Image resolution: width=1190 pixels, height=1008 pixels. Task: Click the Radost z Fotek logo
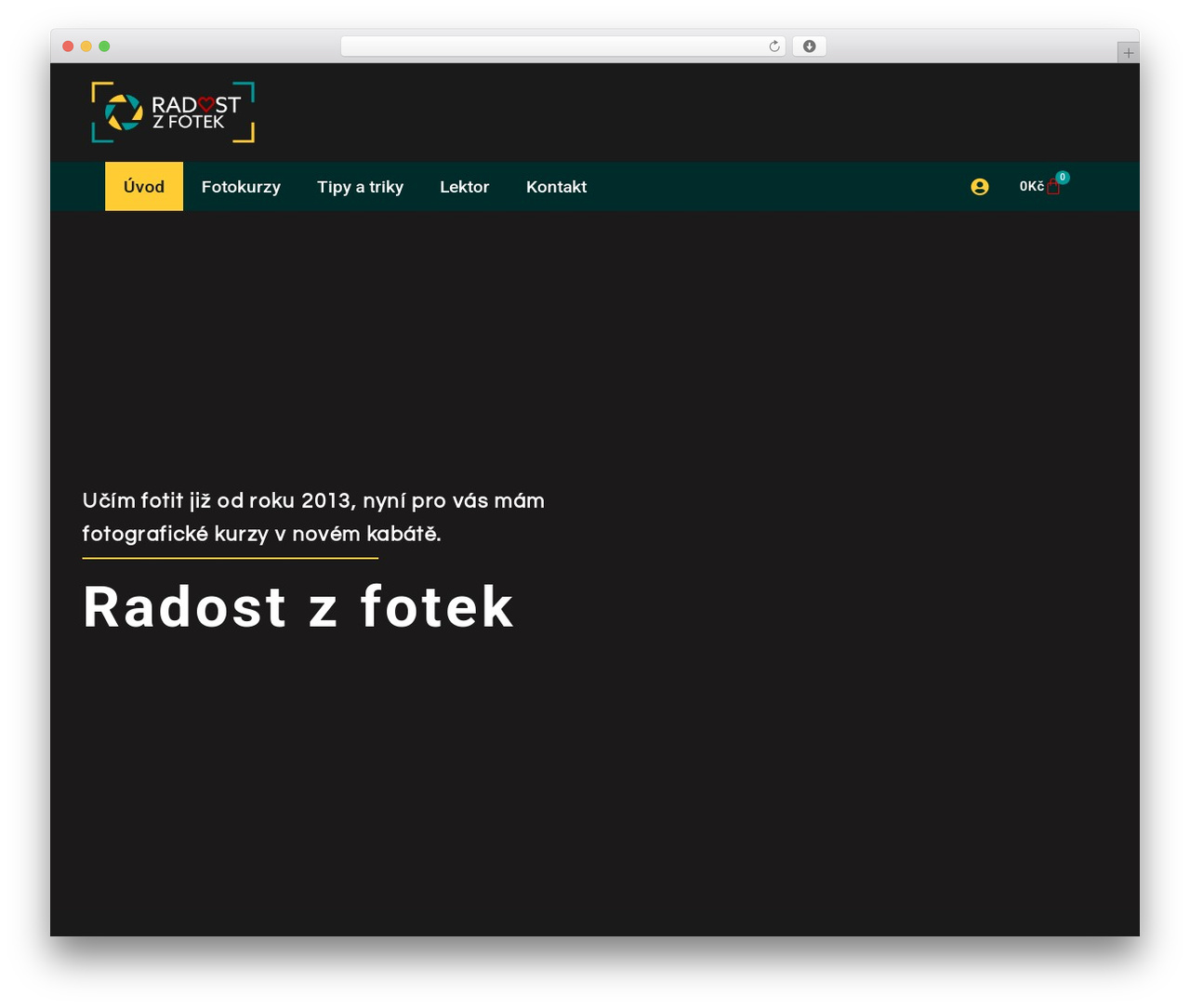173,113
